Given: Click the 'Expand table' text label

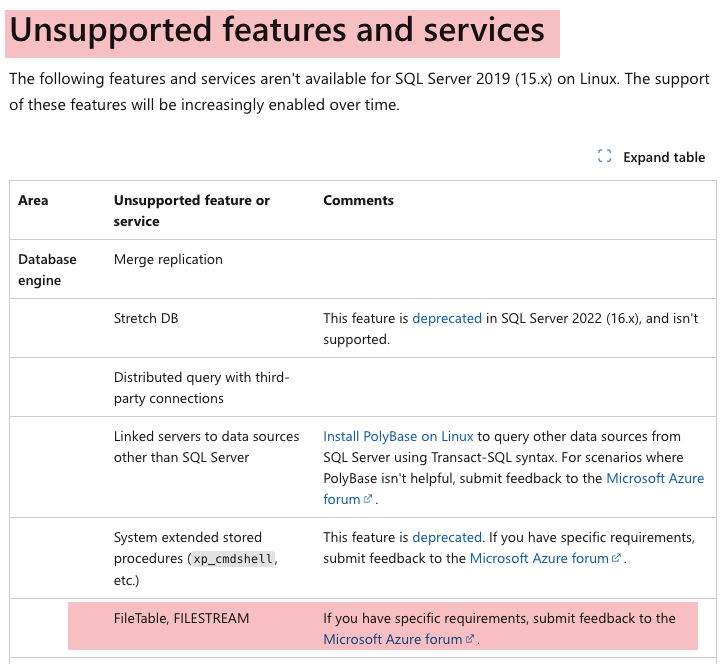Looking at the screenshot, I should point(664,157).
